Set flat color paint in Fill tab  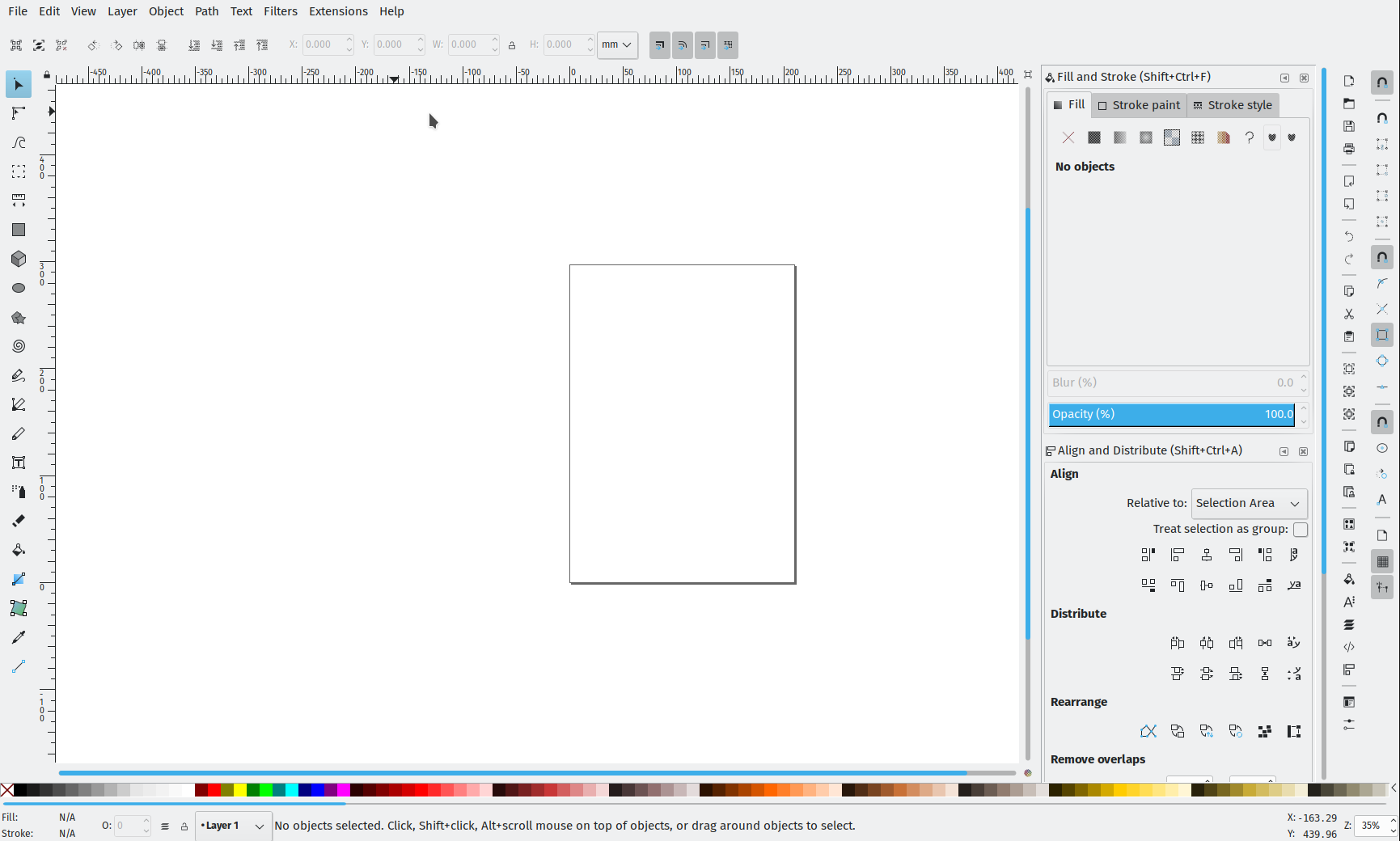tap(1094, 137)
